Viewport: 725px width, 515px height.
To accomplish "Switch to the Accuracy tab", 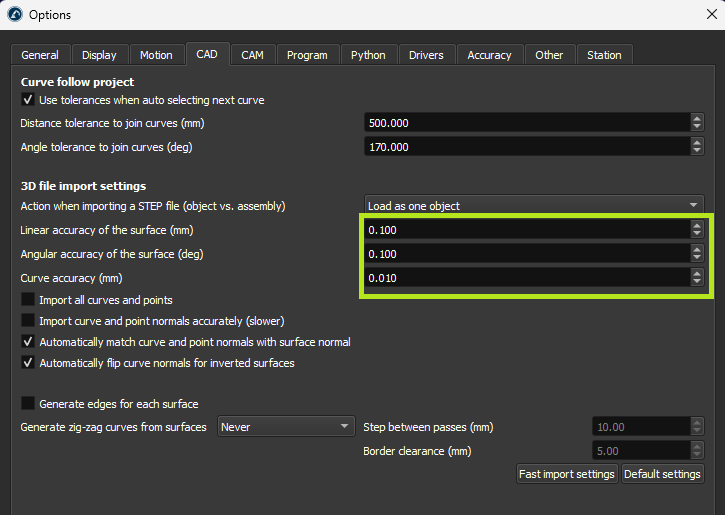I will [489, 55].
